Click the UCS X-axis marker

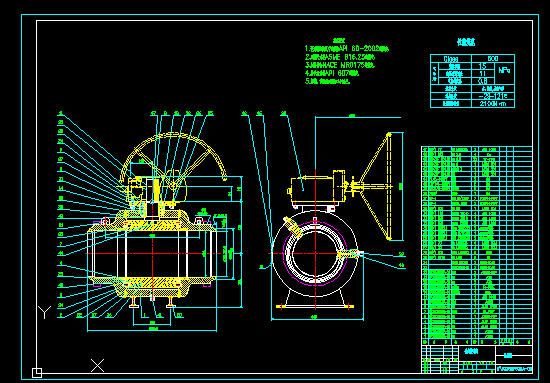point(98,365)
